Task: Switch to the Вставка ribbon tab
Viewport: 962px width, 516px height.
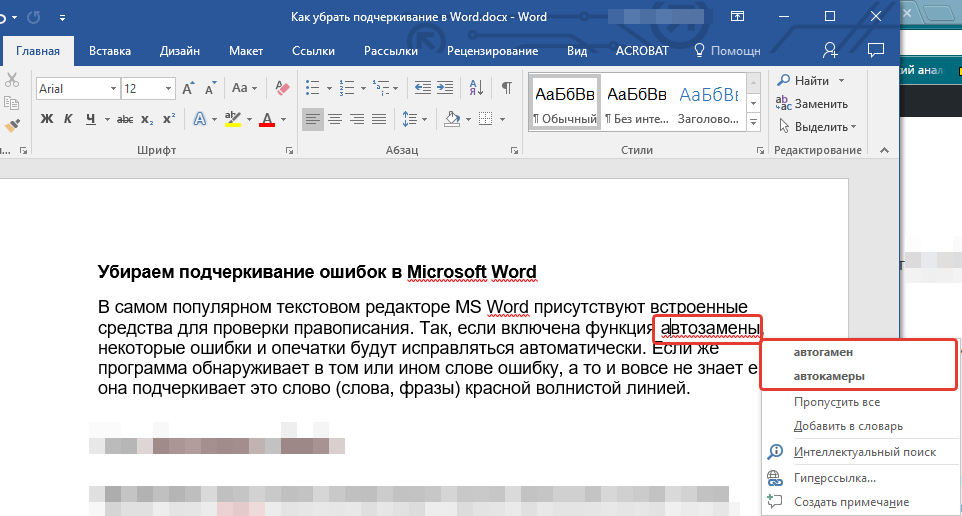Action: (110, 51)
